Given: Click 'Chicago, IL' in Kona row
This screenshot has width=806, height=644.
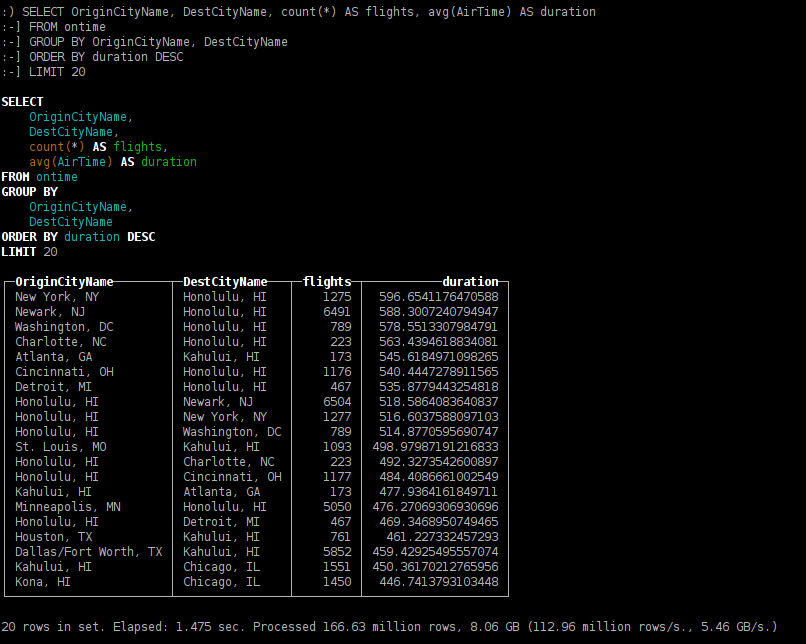Looking at the screenshot, I should click(x=222, y=582).
